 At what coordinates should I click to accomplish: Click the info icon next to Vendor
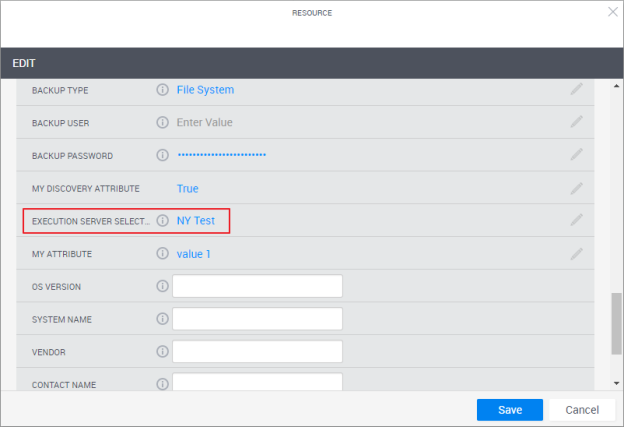pyautogui.click(x=163, y=352)
